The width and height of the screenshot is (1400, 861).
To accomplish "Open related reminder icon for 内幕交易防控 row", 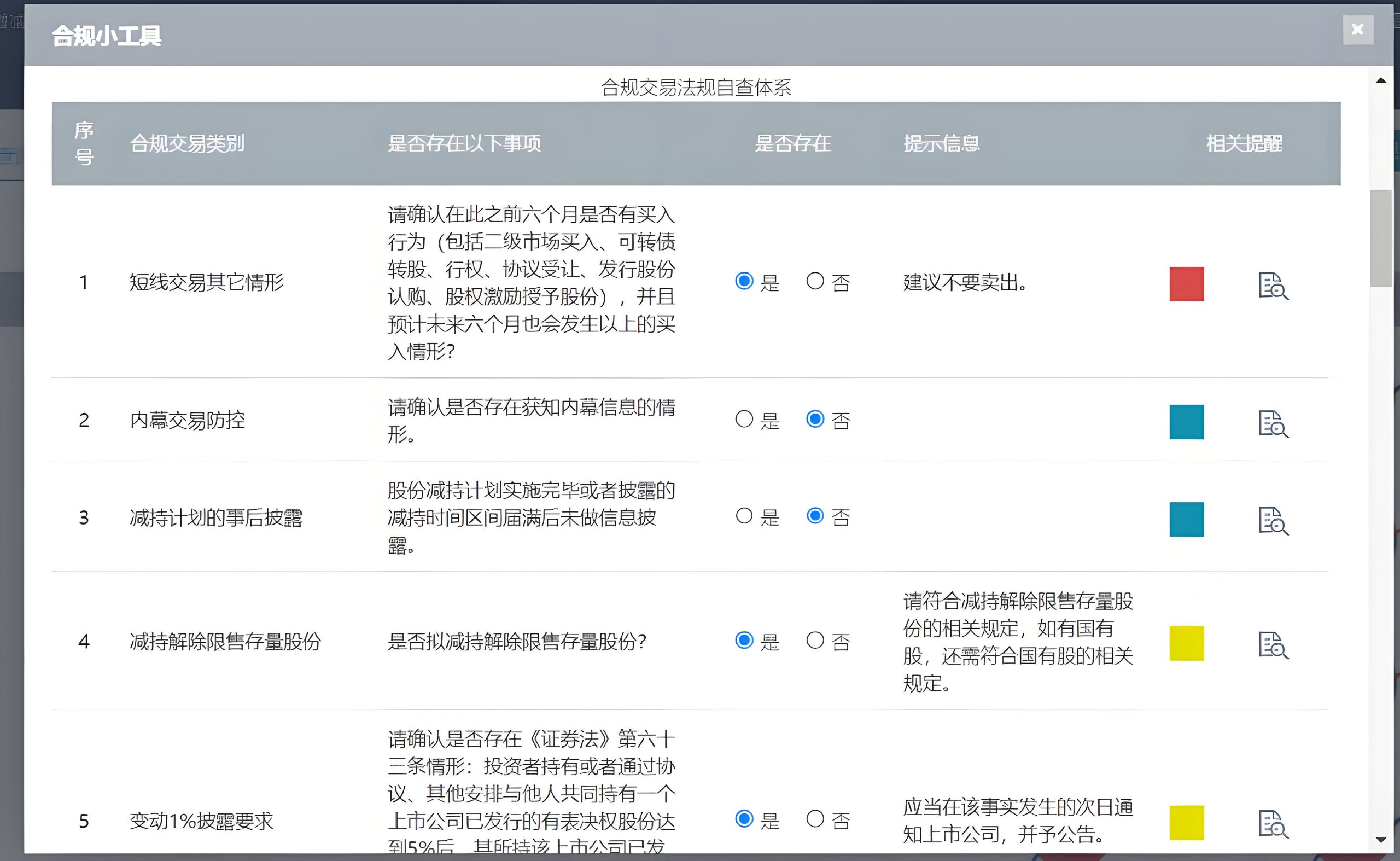I will click(1273, 424).
